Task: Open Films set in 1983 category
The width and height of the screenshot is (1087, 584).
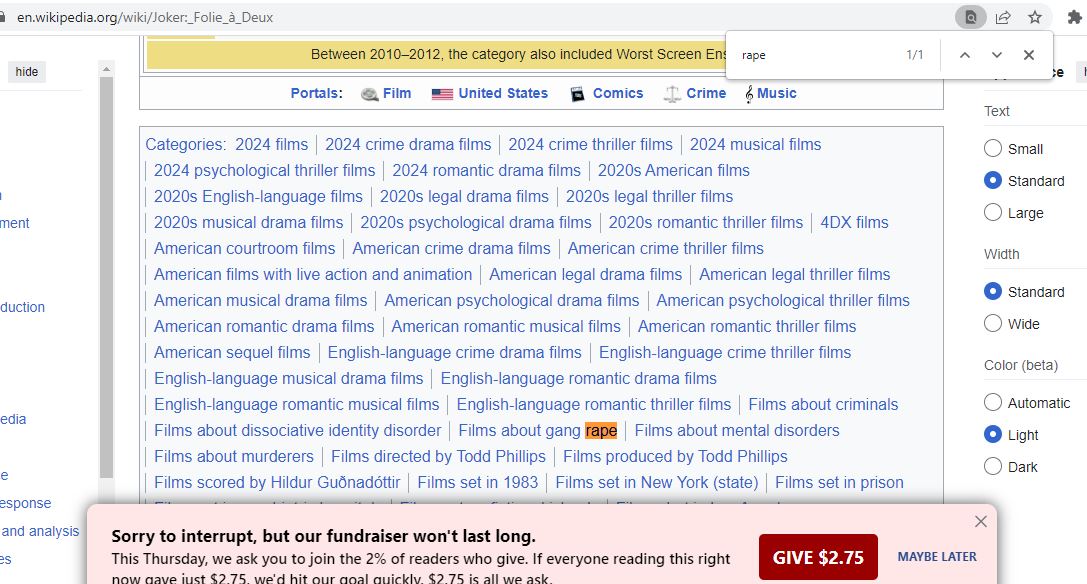Action: point(477,483)
